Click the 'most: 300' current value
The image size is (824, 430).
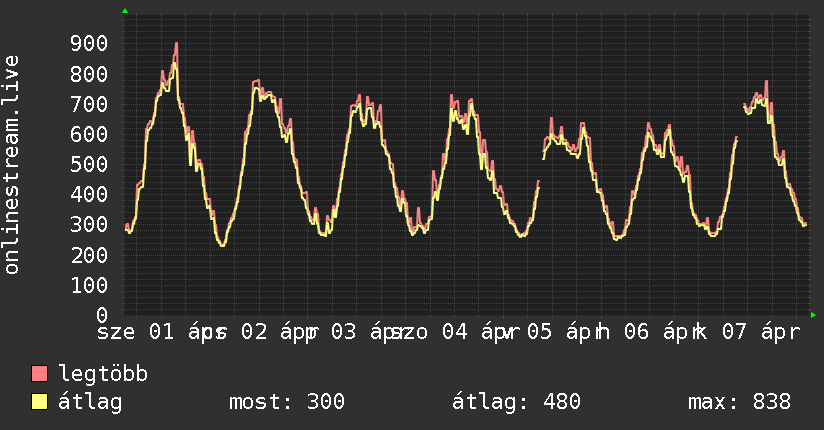[x=287, y=403]
